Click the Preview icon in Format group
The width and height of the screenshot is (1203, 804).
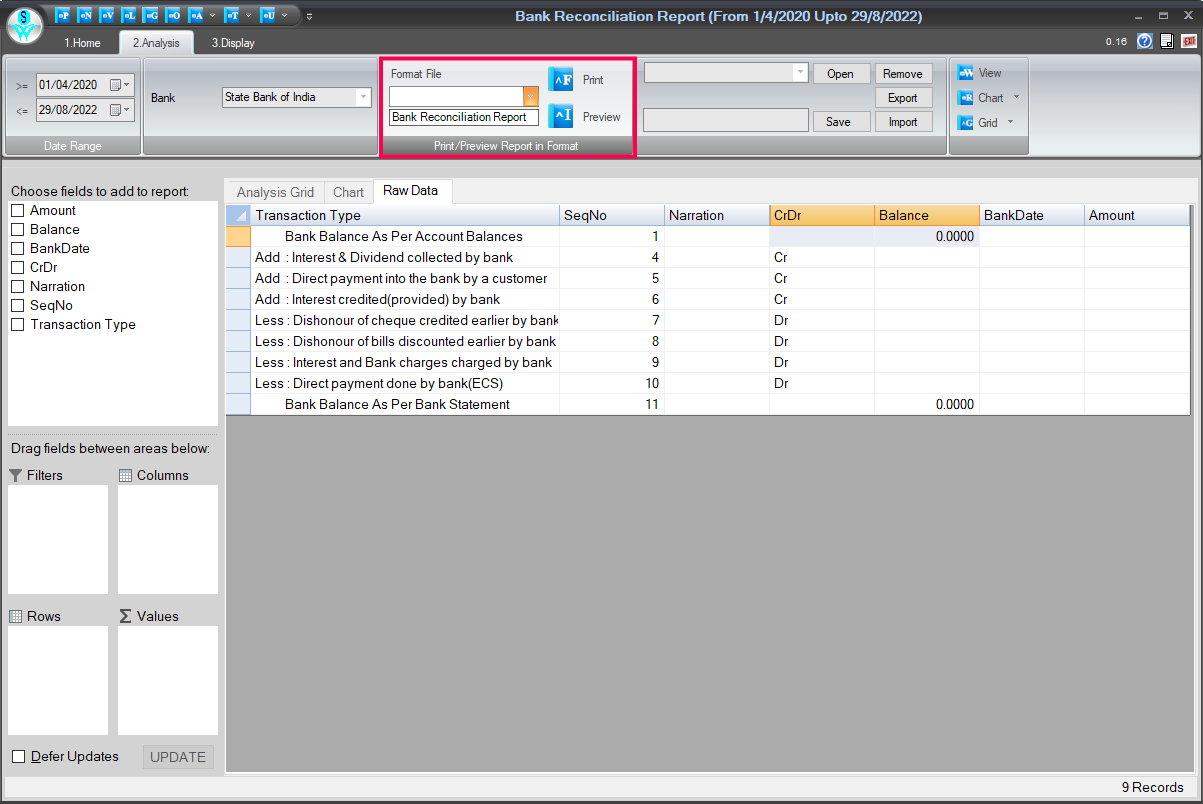(x=561, y=116)
